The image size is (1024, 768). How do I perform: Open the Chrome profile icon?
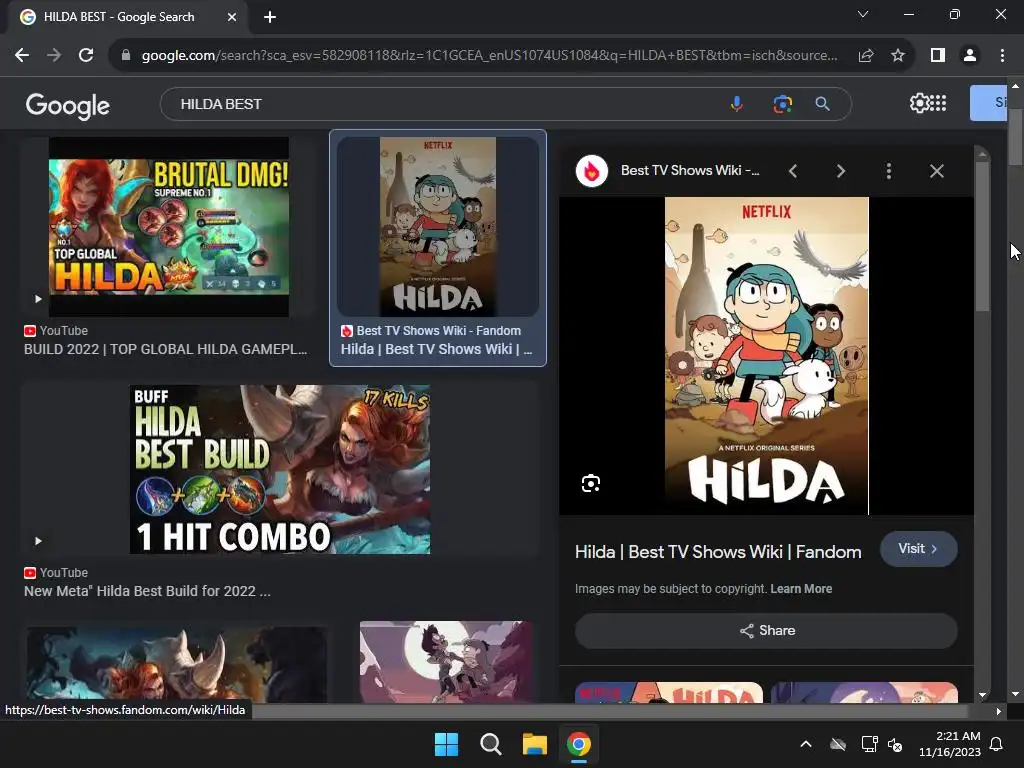coord(970,56)
